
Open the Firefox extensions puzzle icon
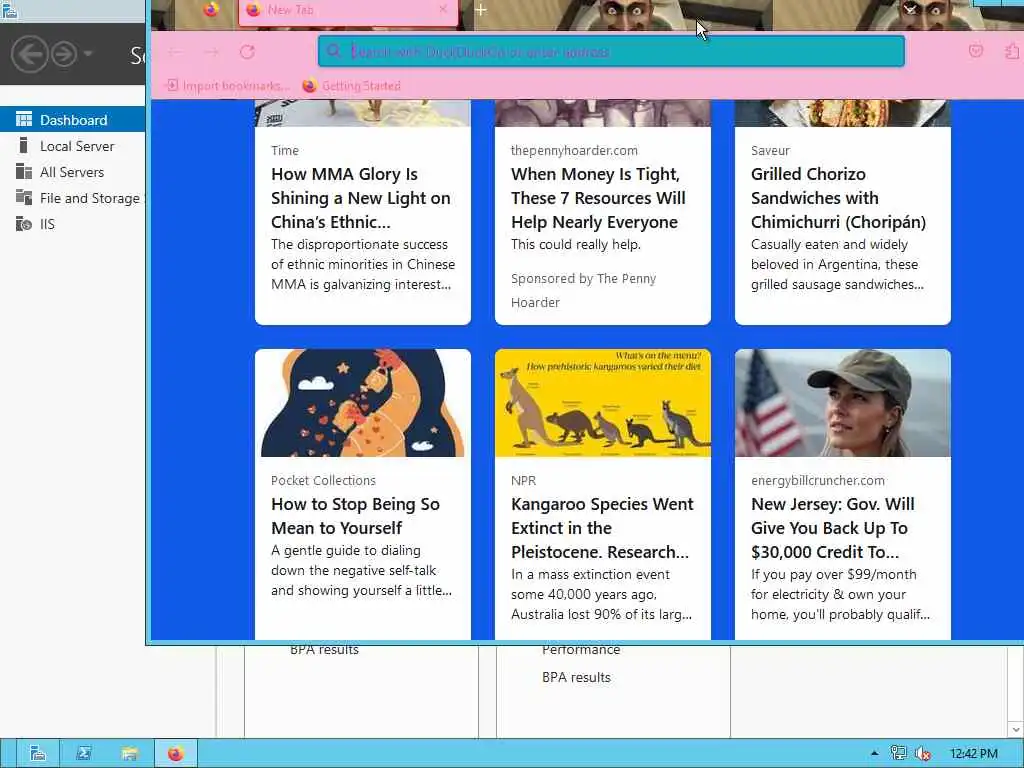click(1012, 51)
